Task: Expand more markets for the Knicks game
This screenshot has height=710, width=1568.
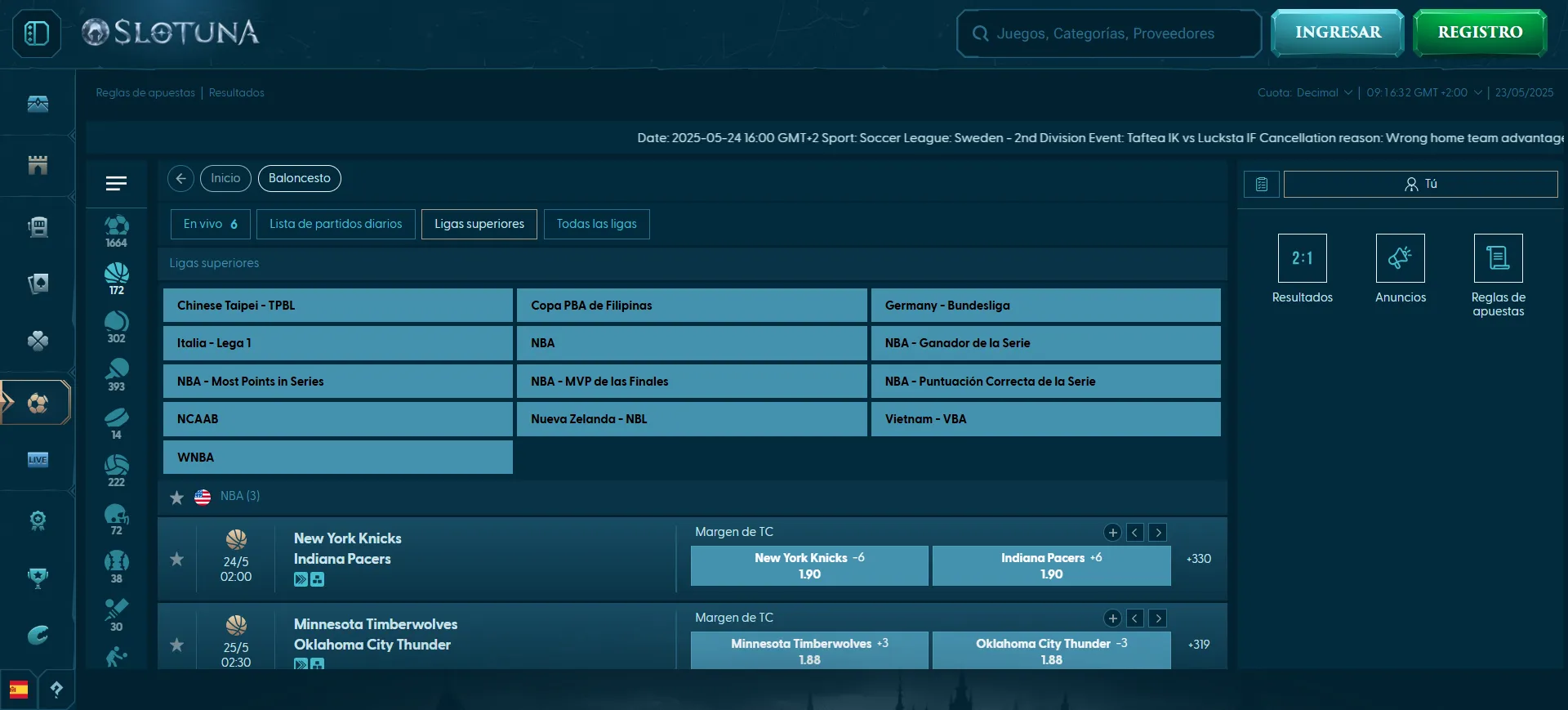Action: coord(1112,533)
